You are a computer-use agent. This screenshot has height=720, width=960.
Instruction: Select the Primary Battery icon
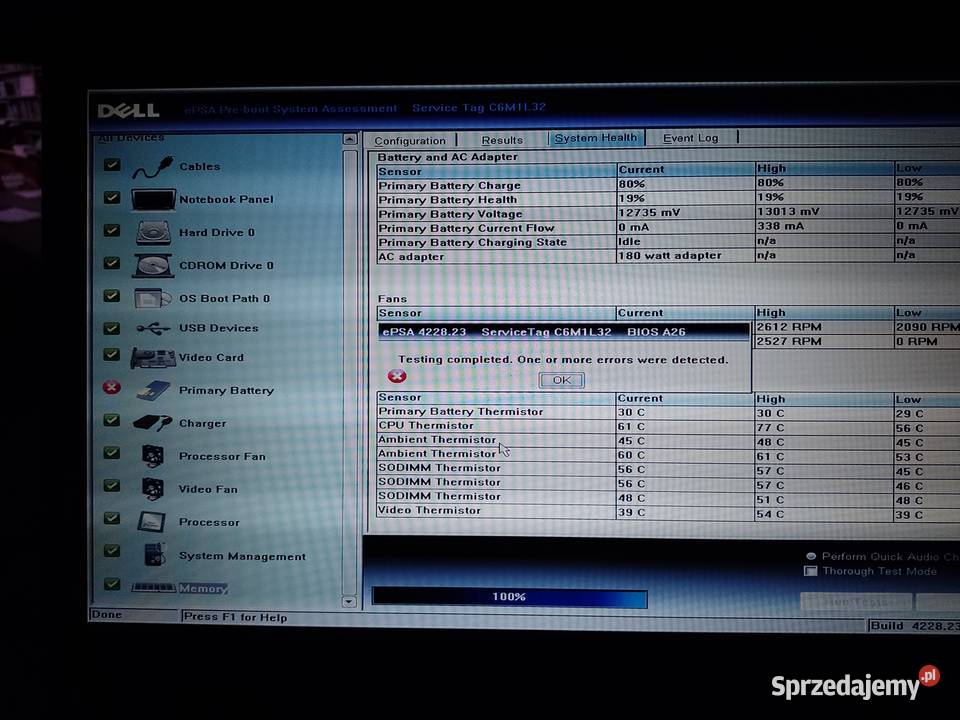(153, 391)
